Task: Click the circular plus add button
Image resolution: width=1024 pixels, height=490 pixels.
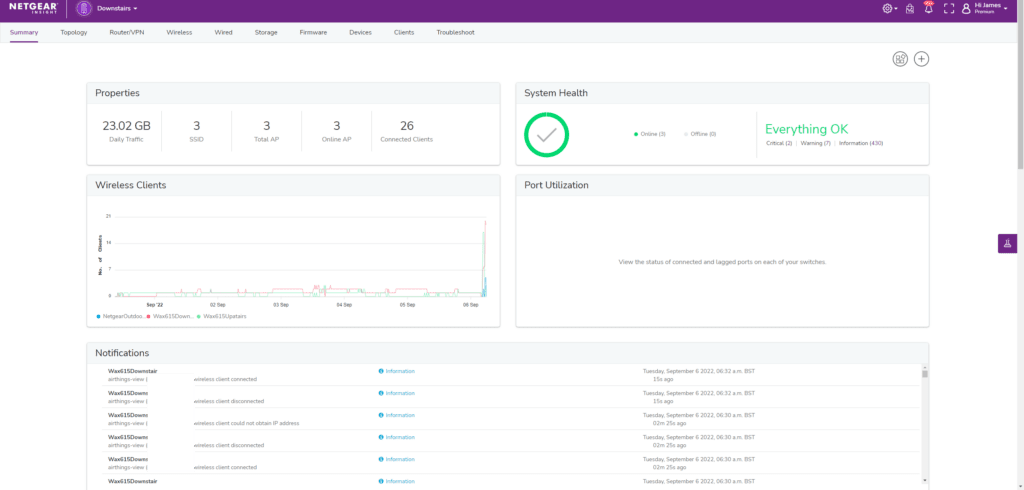Action: (922, 59)
